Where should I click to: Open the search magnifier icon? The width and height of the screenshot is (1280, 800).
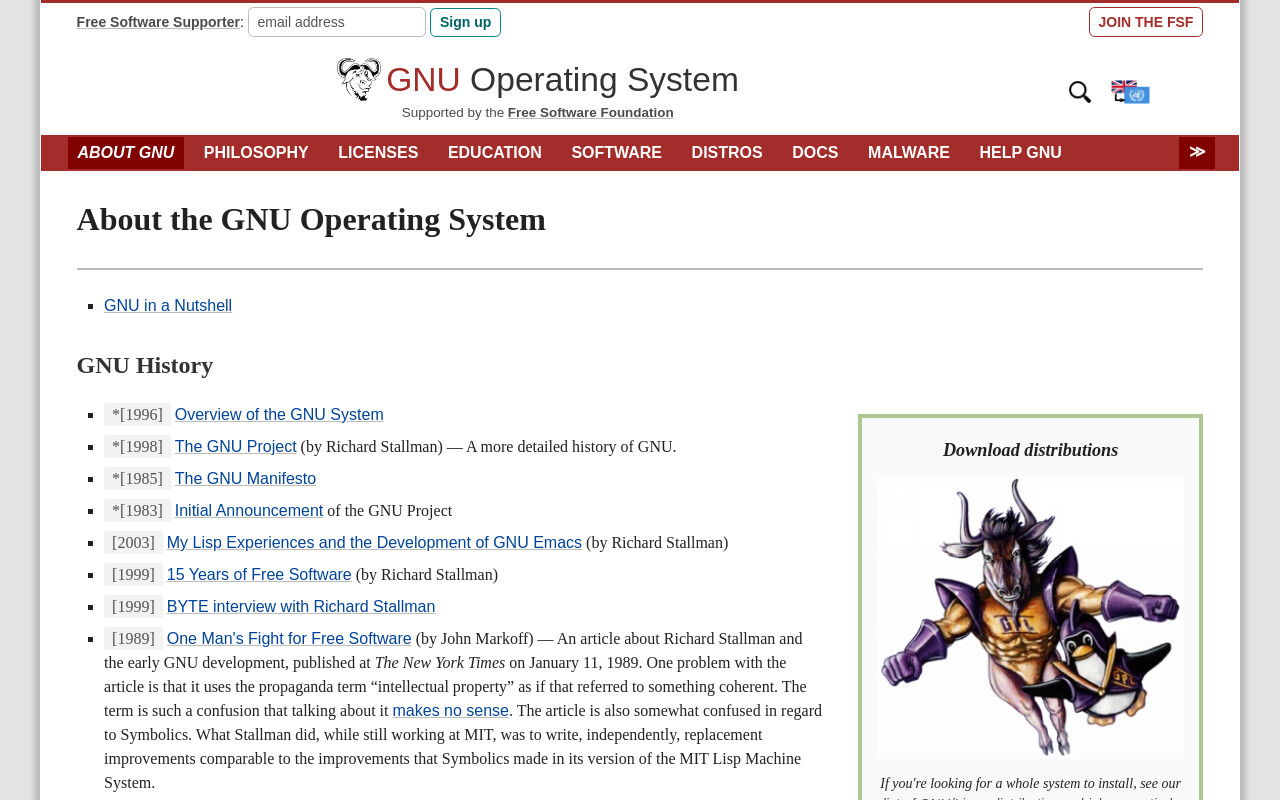click(x=1080, y=92)
